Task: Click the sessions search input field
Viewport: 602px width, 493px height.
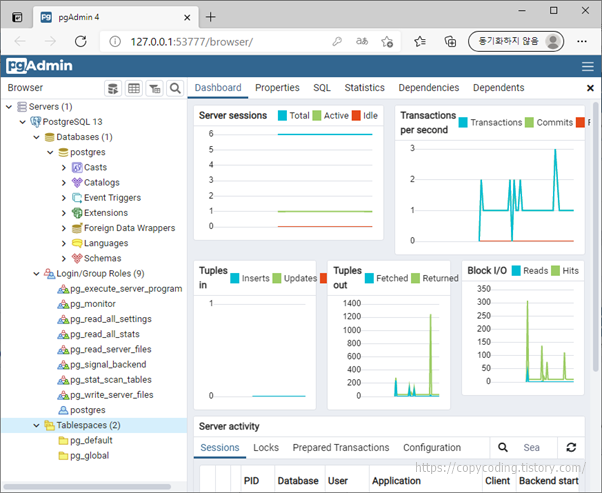Action: pyautogui.click(x=536, y=447)
